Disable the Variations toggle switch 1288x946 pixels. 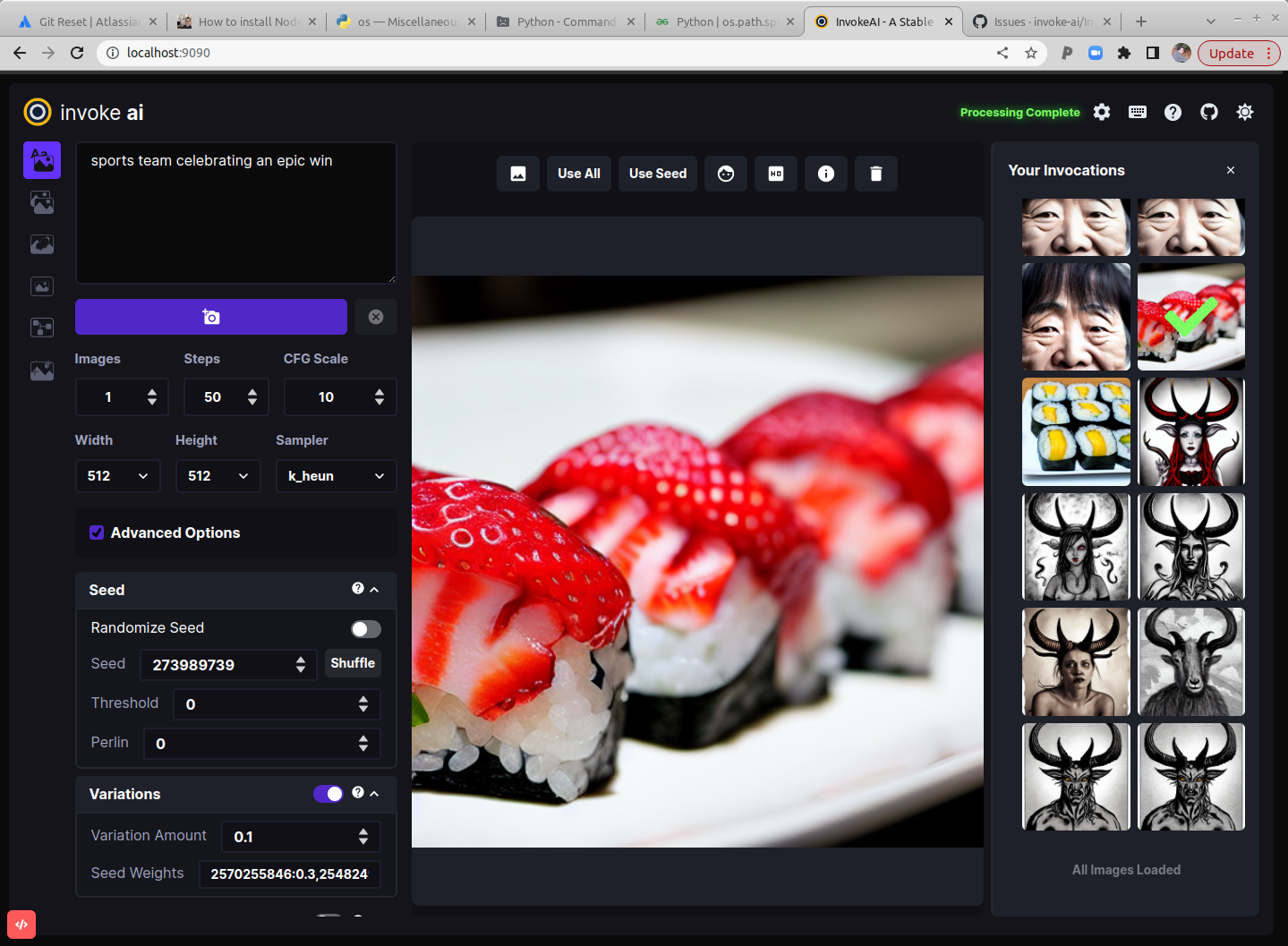coord(328,794)
